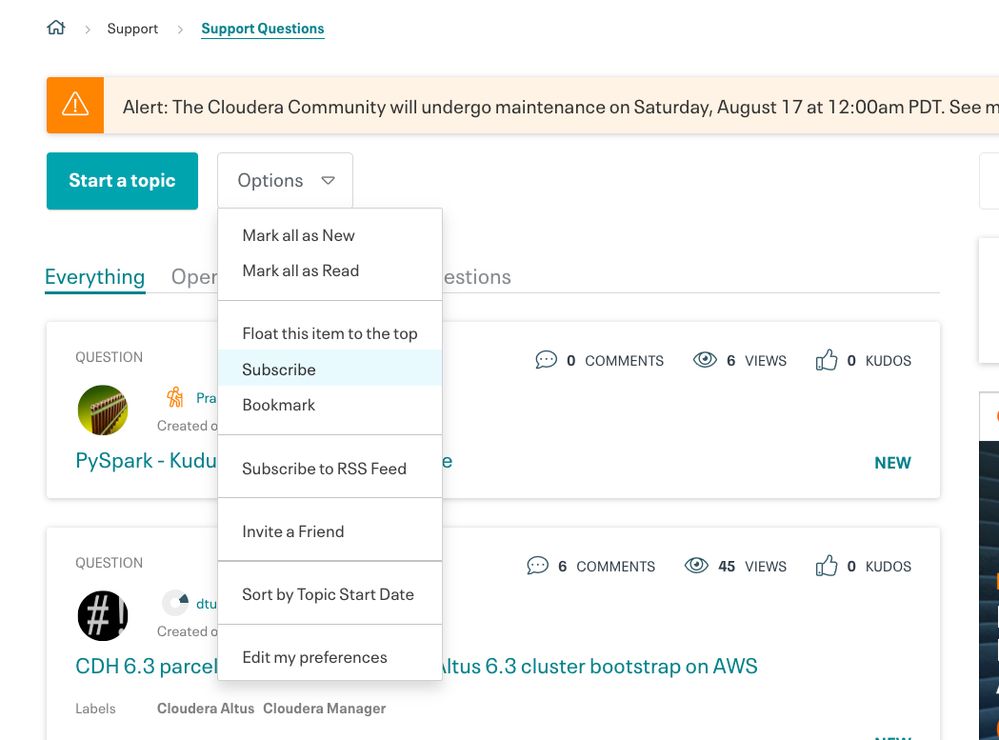The image size is (999, 740).
Task: Click the hiker rank icon beside author
Action: (176, 397)
